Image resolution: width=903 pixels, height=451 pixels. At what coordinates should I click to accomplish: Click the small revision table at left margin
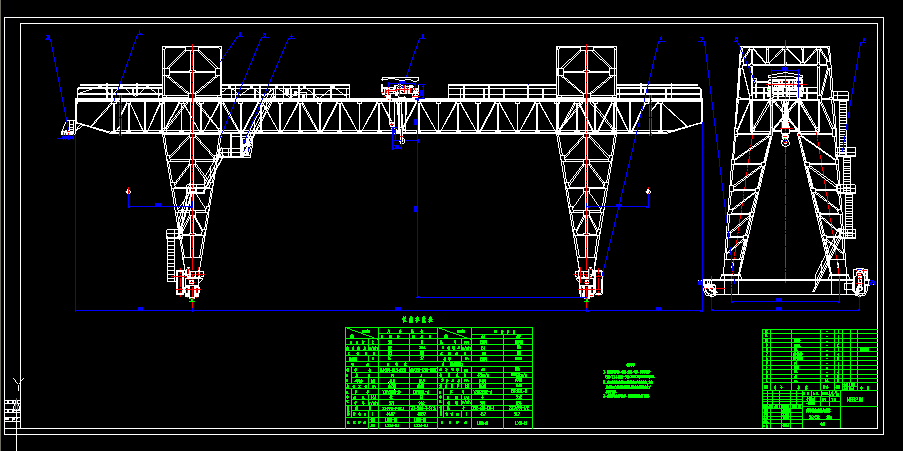pos(12,411)
